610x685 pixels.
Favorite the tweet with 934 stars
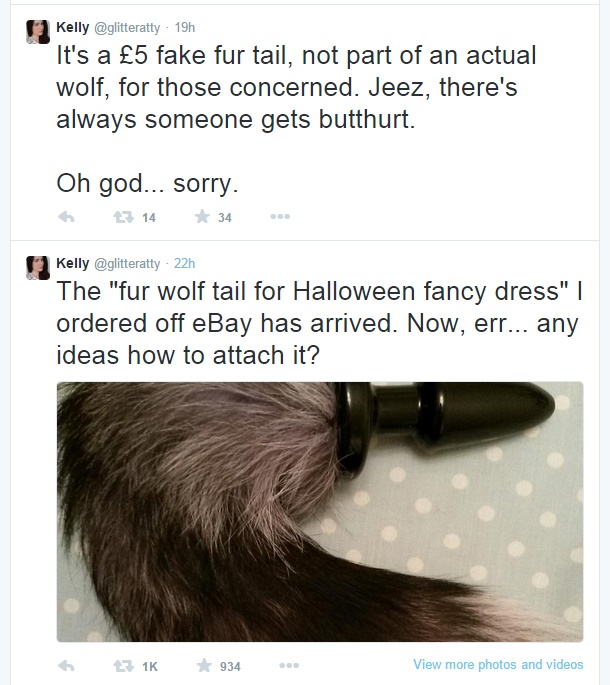point(204,665)
